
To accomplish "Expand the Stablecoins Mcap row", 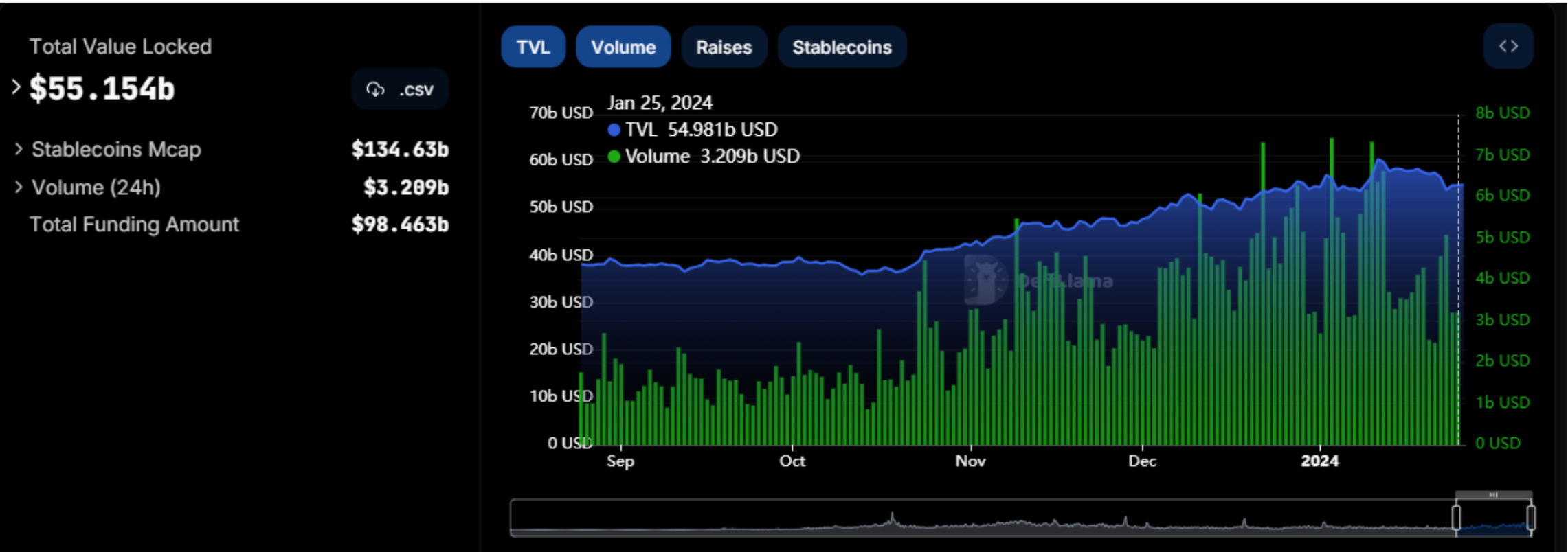I will click(19, 149).
